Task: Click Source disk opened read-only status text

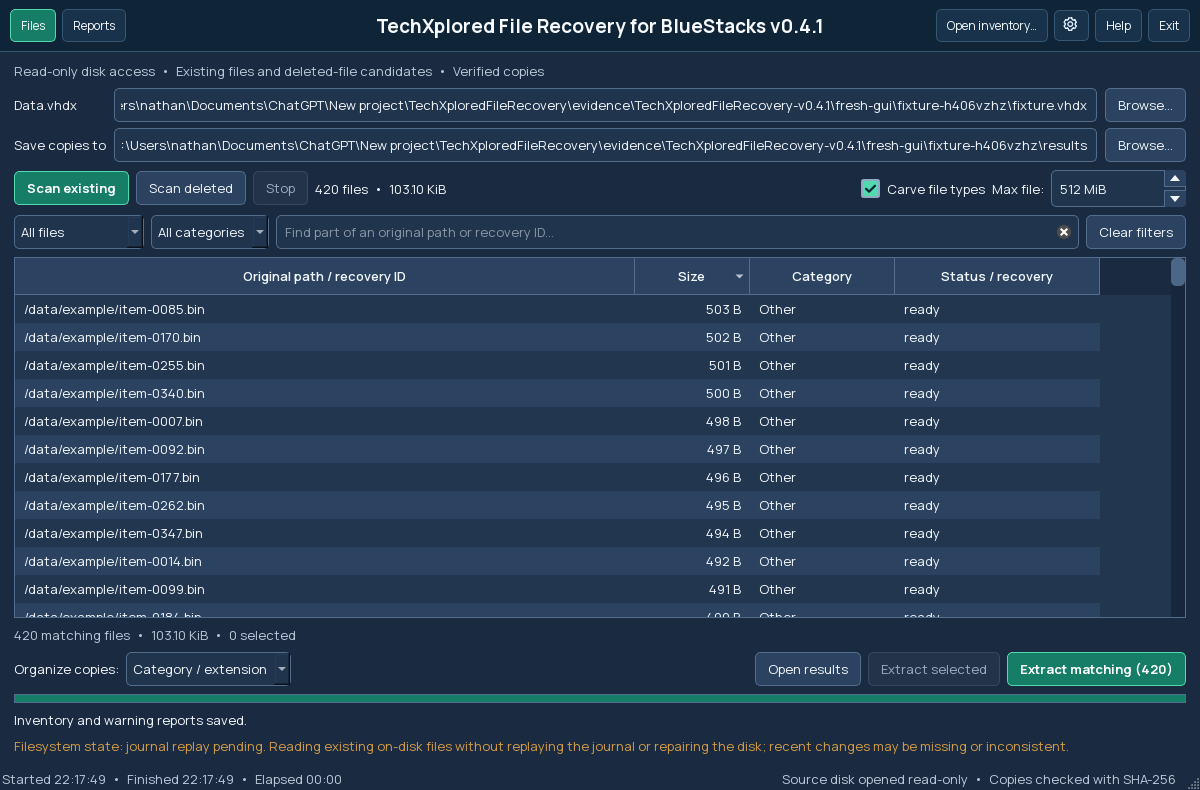Action: (875, 779)
